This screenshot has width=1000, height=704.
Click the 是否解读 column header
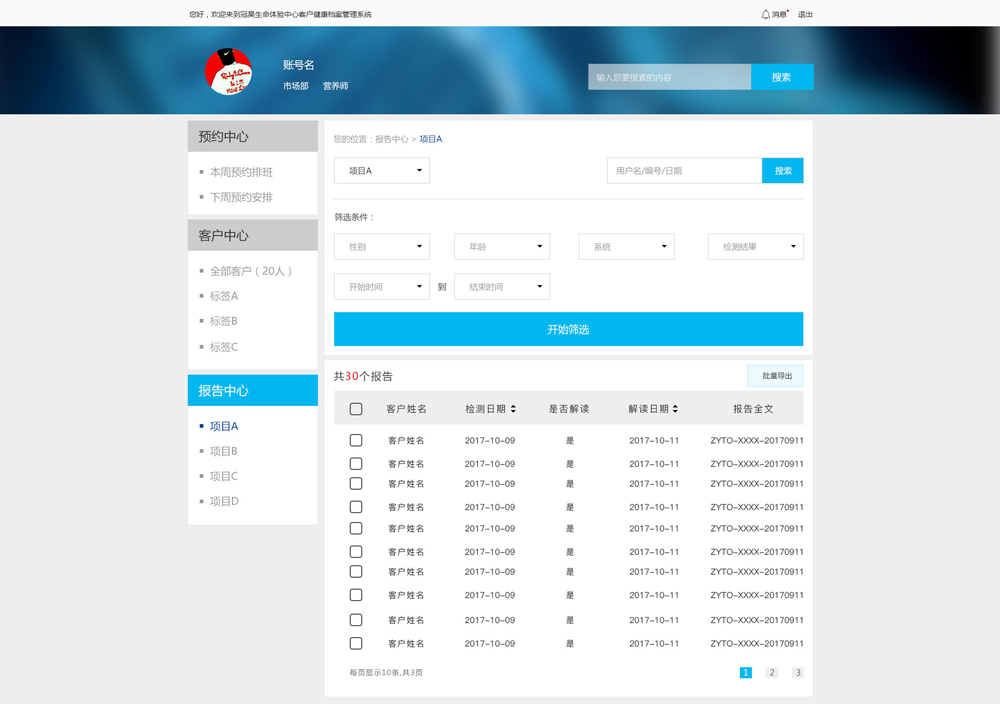pyautogui.click(x=569, y=409)
